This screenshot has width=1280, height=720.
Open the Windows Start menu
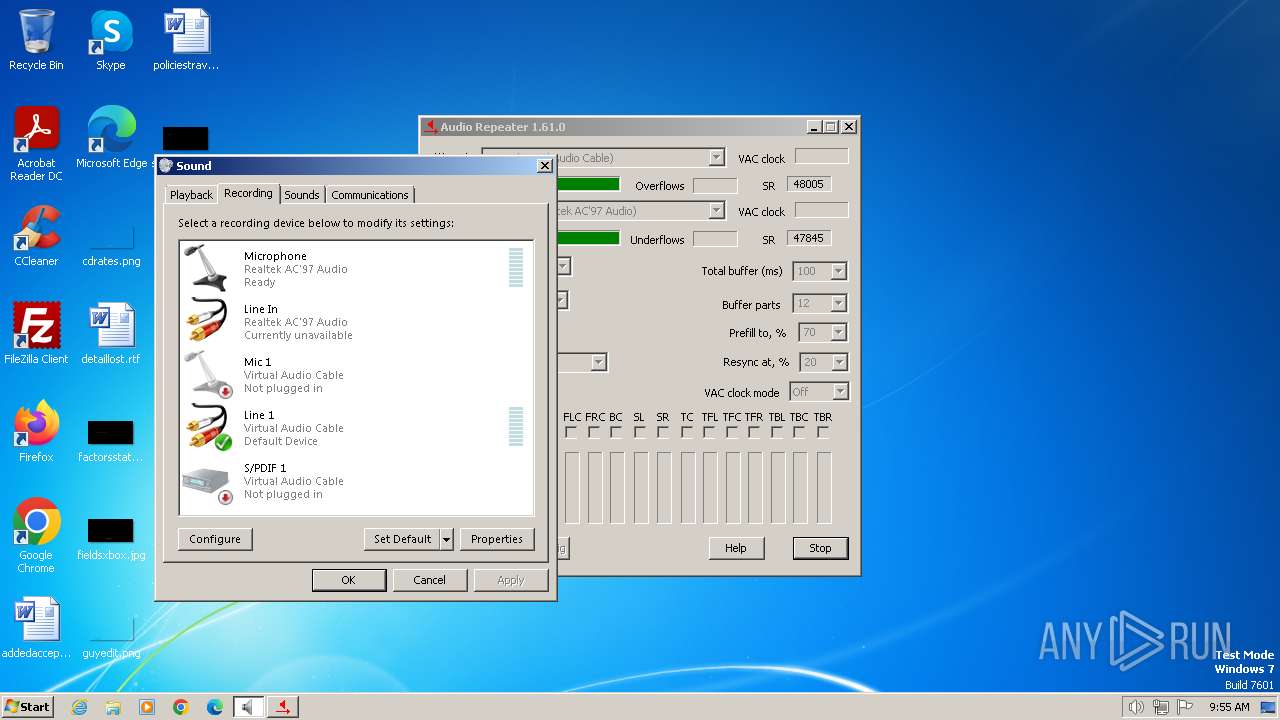(x=28, y=707)
